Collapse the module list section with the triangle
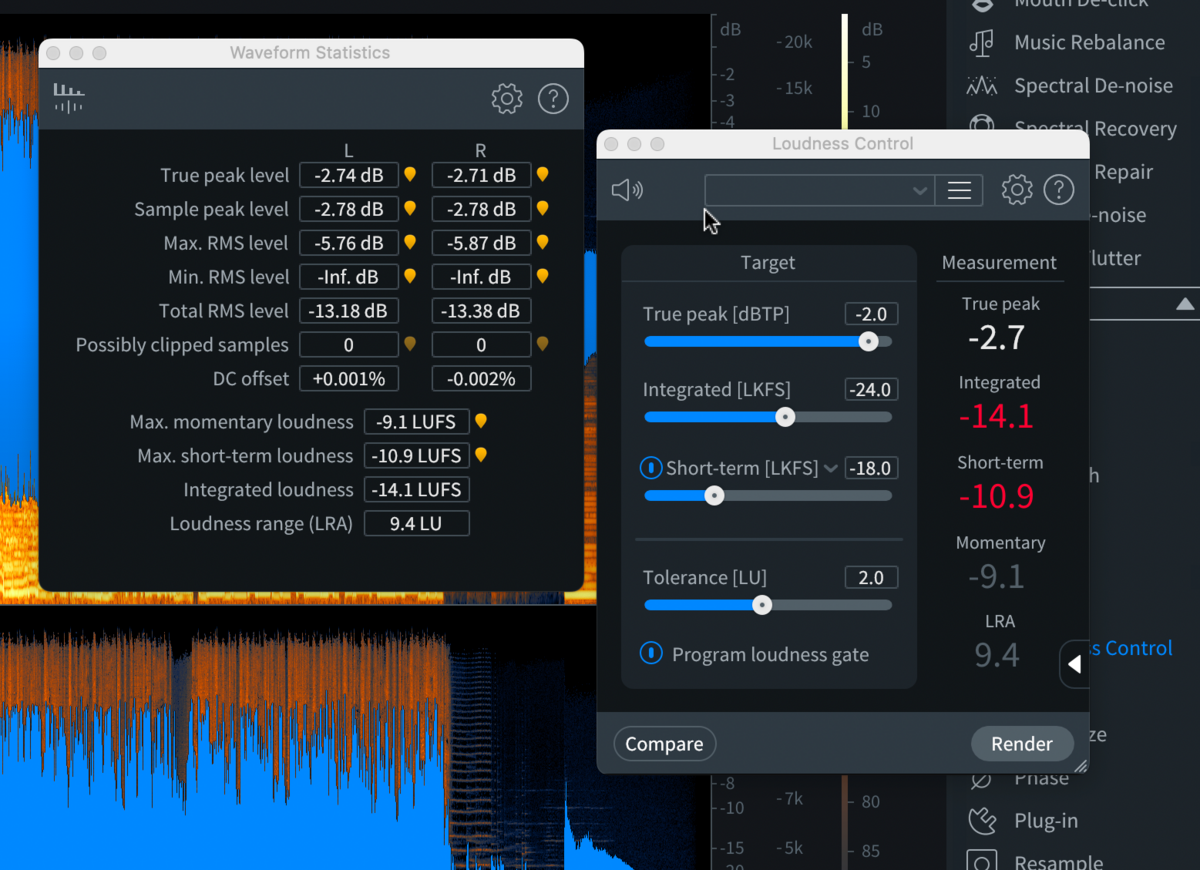The image size is (1200, 870). pos(1185,304)
